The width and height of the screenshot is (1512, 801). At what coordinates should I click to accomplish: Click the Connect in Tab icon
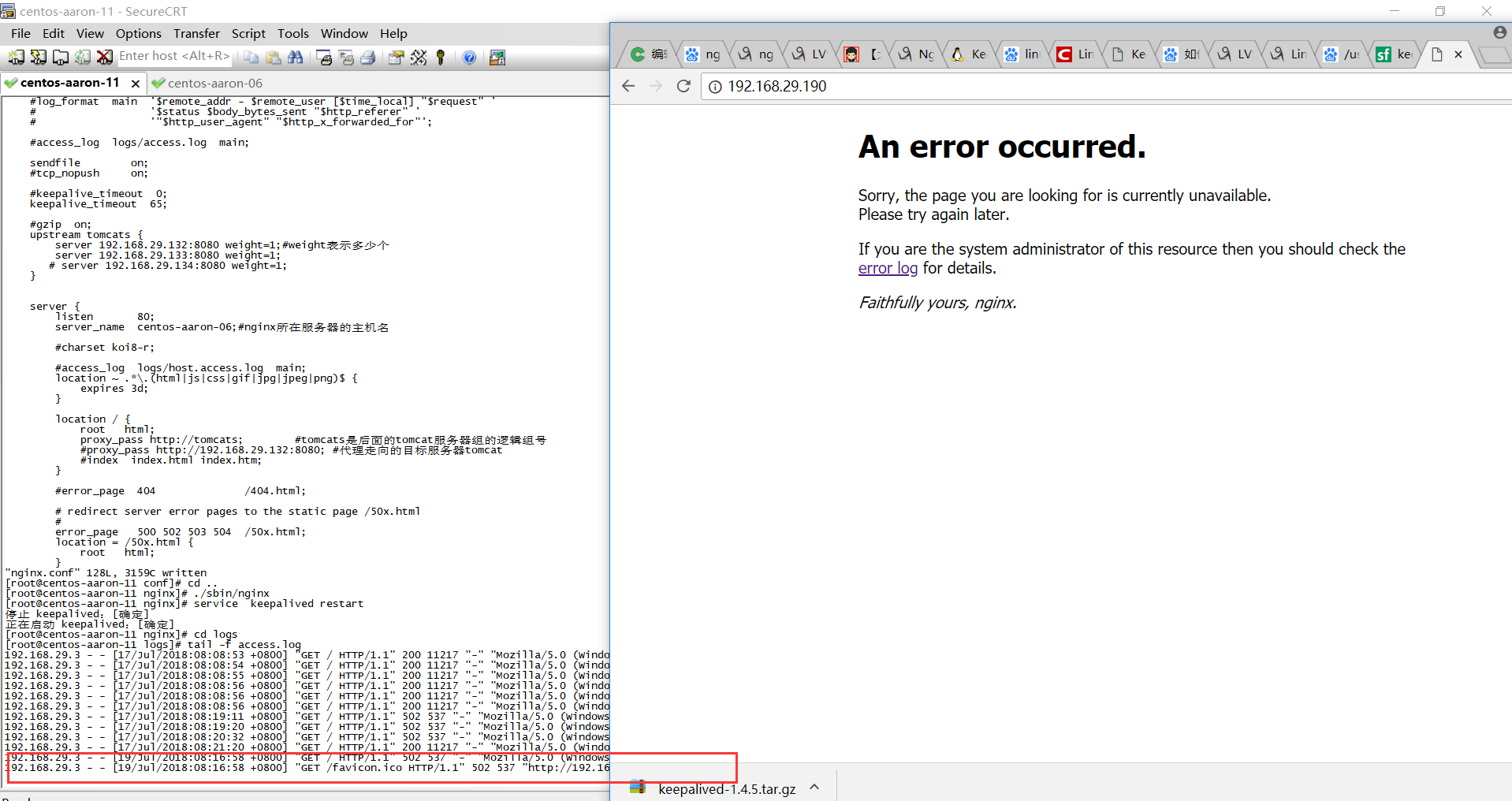tap(60, 57)
